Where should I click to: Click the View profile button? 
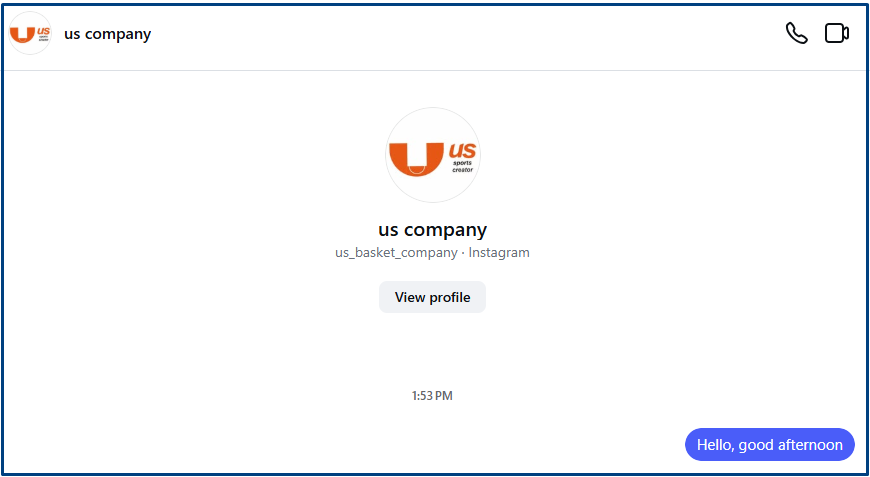(432, 297)
